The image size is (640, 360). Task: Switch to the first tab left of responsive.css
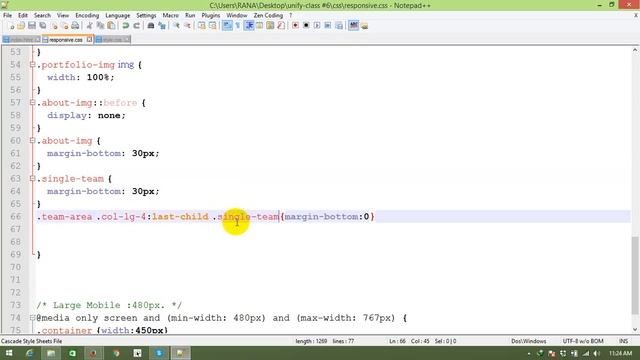click(x=22, y=40)
